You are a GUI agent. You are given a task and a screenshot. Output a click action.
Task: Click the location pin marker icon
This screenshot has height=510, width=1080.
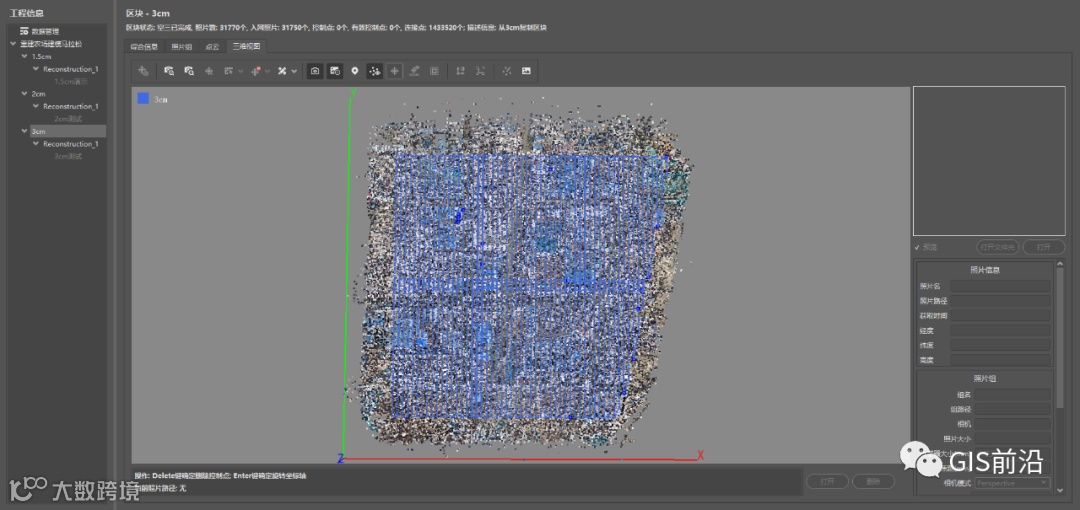pyautogui.click(x=355, y=71)
